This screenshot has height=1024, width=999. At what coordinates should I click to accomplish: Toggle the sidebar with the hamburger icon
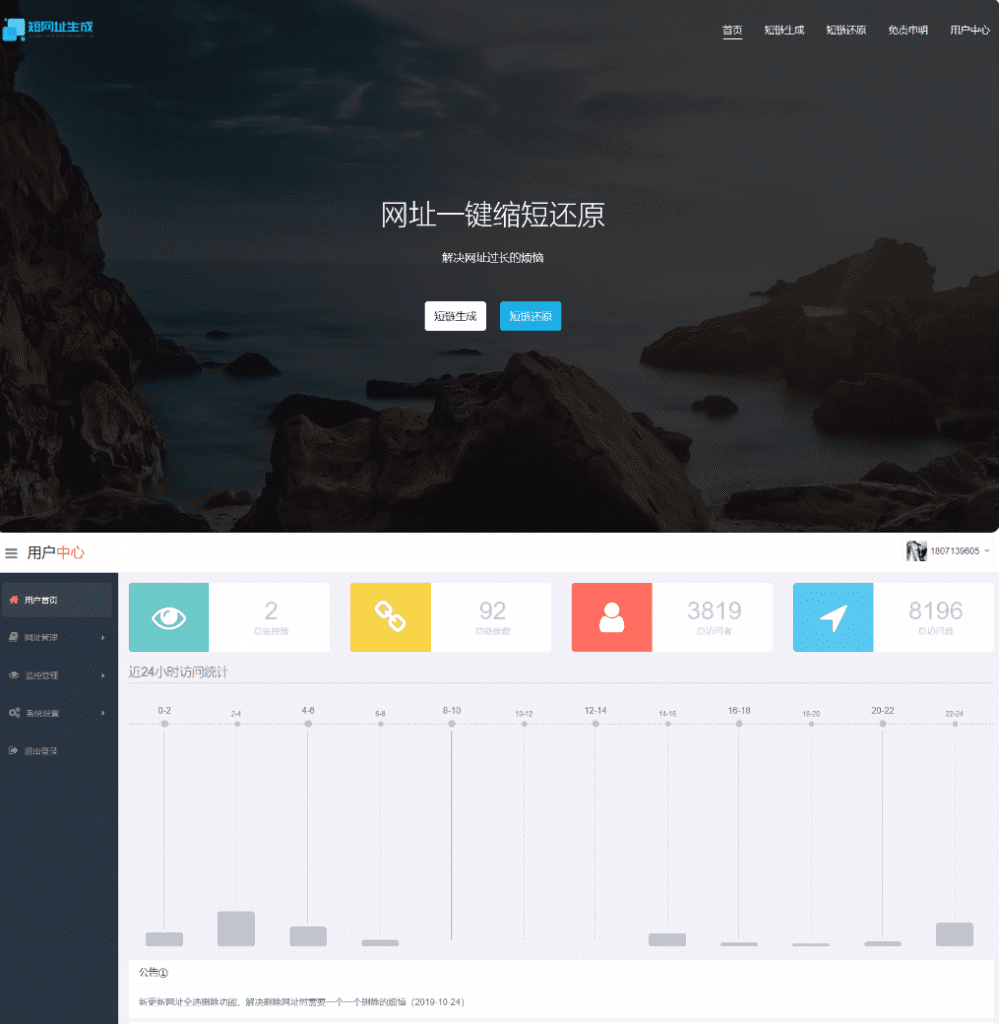[11, 552]
